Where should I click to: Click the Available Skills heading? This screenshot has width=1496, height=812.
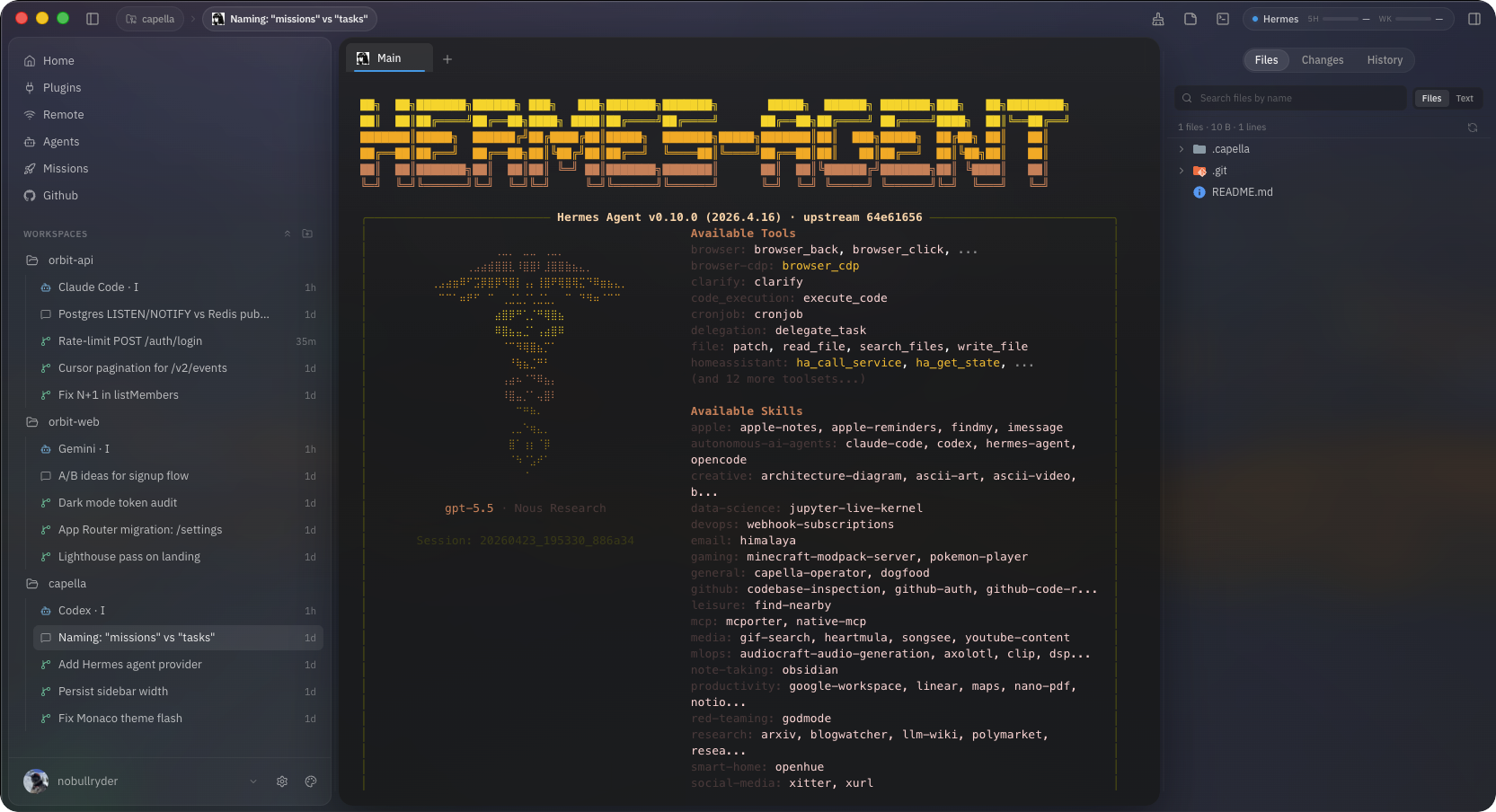pos(747,411)
